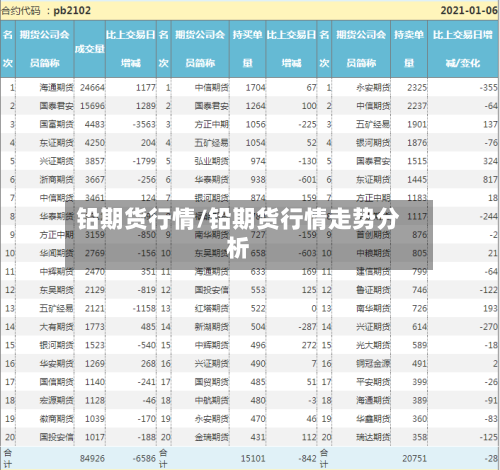Click the volume change value "-3563"
The image size is (500, 470).
[144, 124]
